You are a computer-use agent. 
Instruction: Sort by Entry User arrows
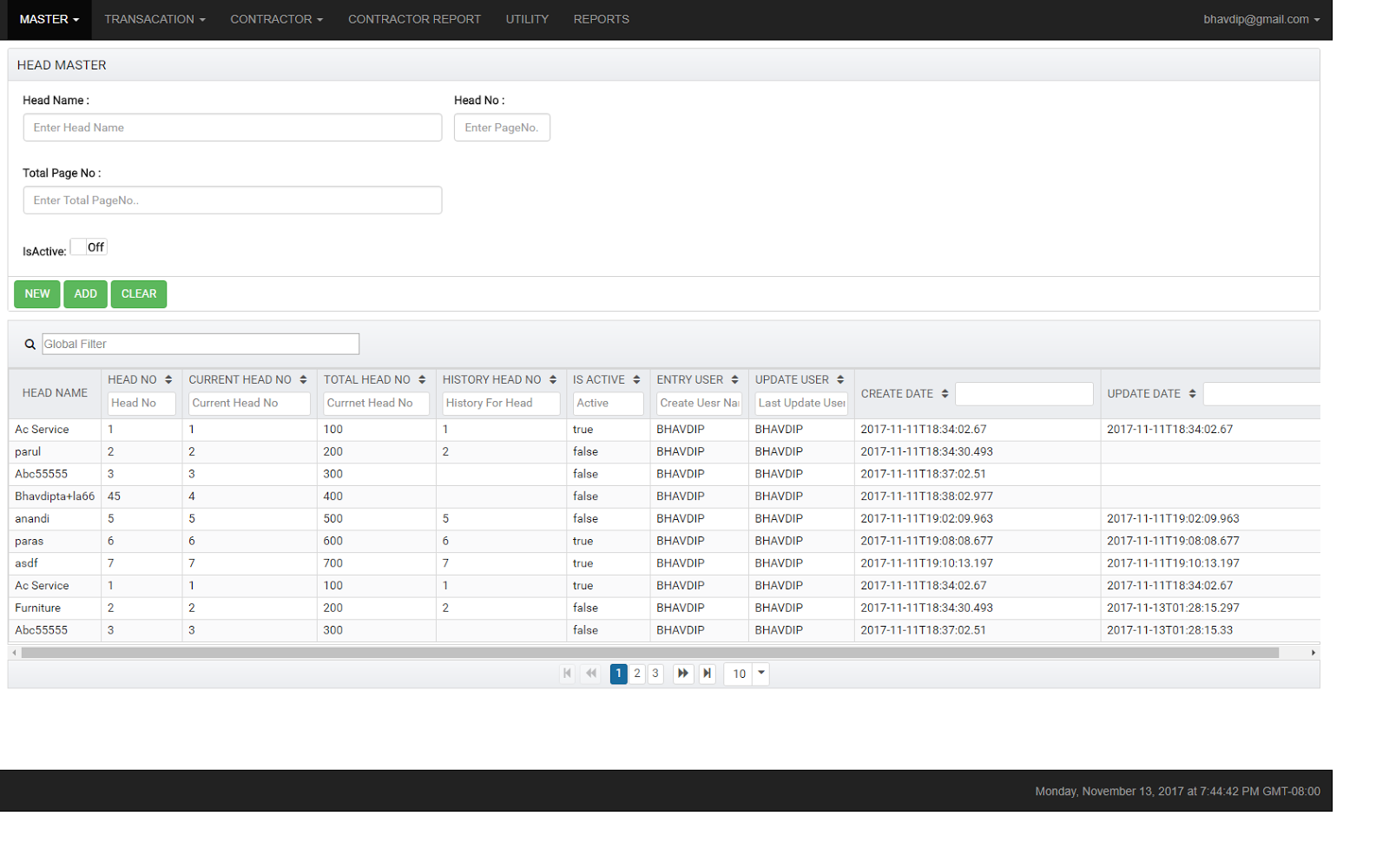[x=734, y=380]
